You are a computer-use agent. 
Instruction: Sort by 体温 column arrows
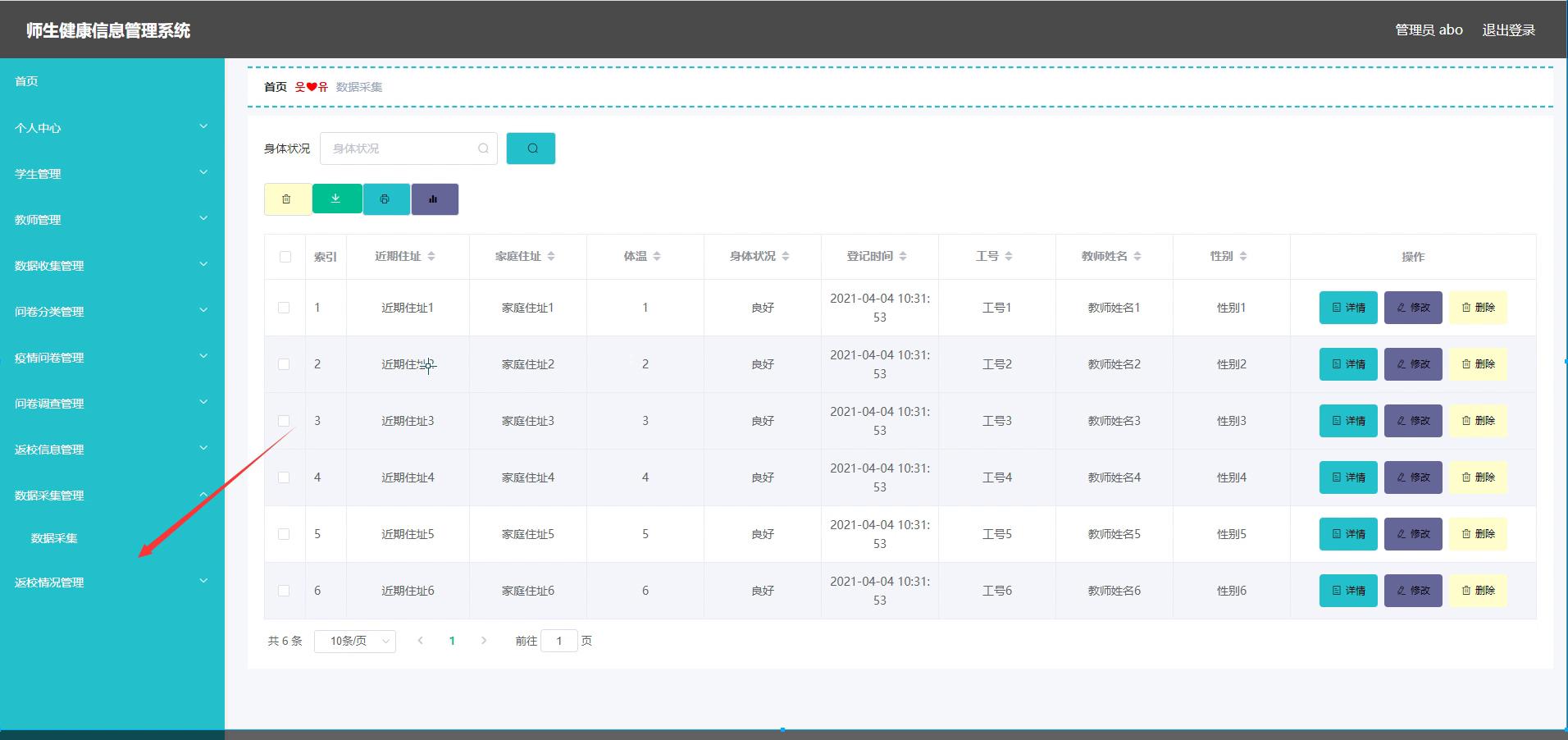tap(657, 257)
